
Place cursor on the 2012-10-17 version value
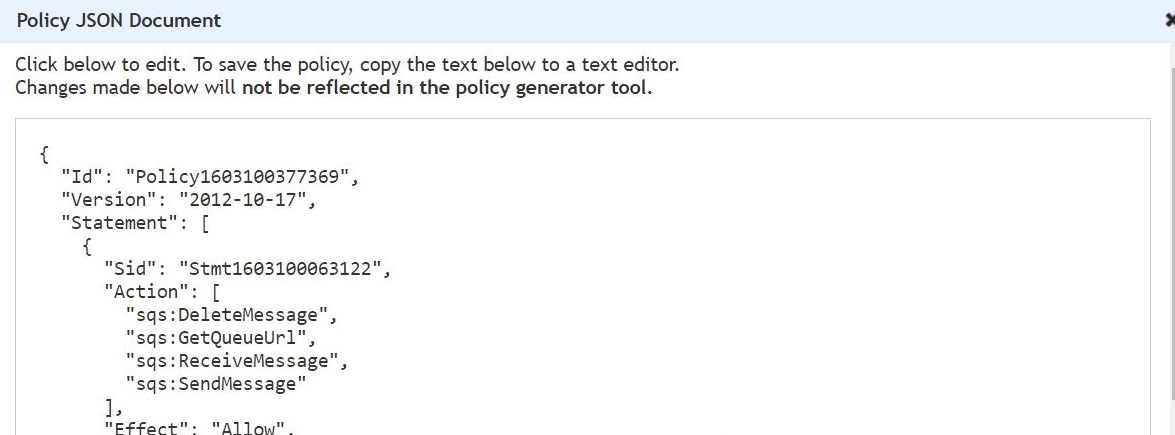pyautogui.click(x=244, y=200)
